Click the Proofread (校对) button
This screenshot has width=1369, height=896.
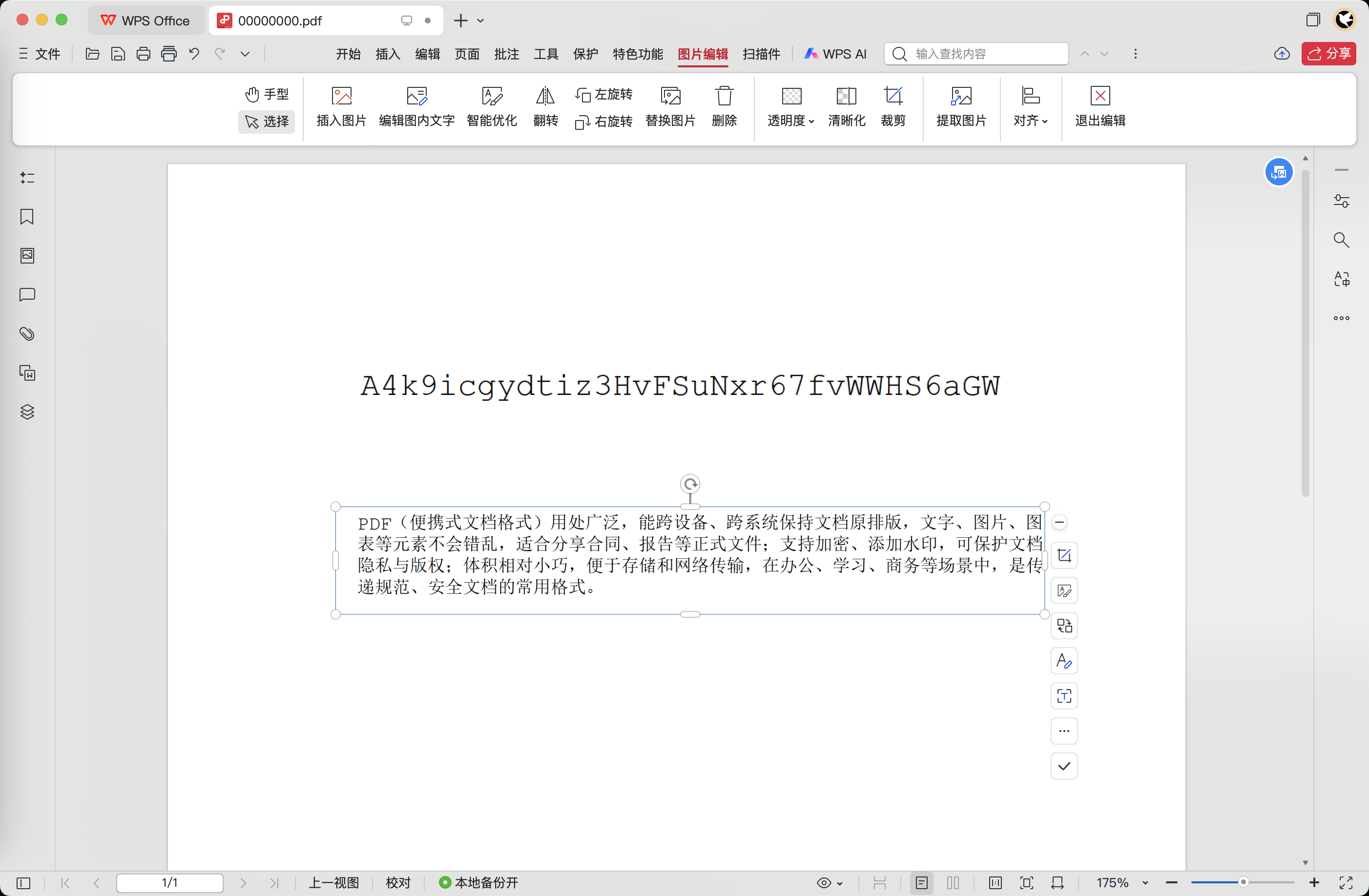coord(398,882)
